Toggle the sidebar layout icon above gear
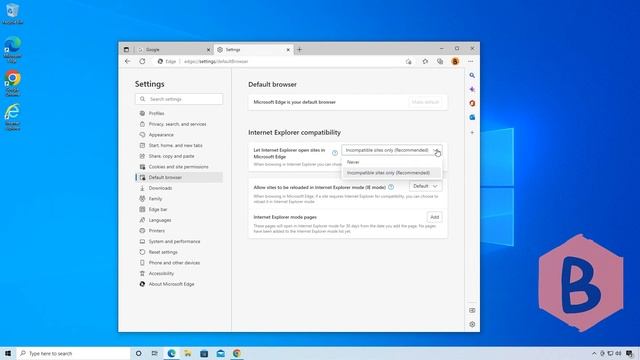Screen dimensions: 640x360 tap(472, 310)
